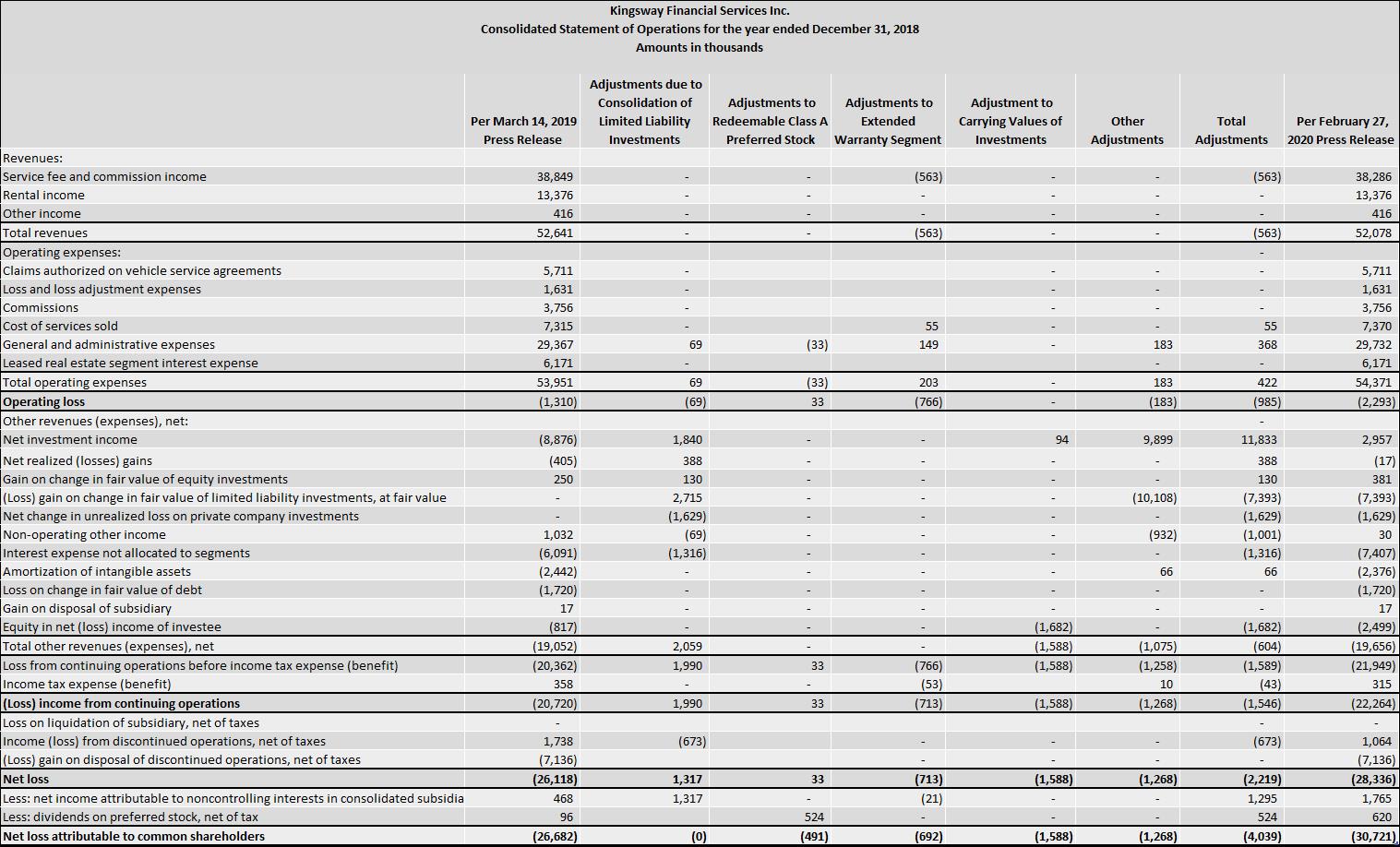
Task: Select the 'Non-operating other income' label
Action: point(85,534)
